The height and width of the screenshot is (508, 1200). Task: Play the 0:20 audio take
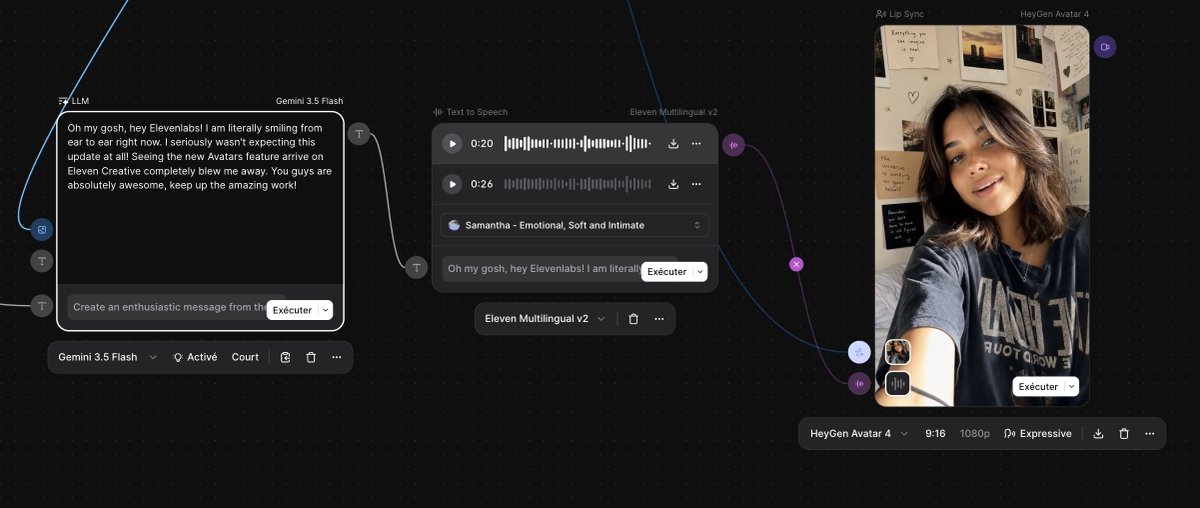pyautogui.click(x=452, y=144)
